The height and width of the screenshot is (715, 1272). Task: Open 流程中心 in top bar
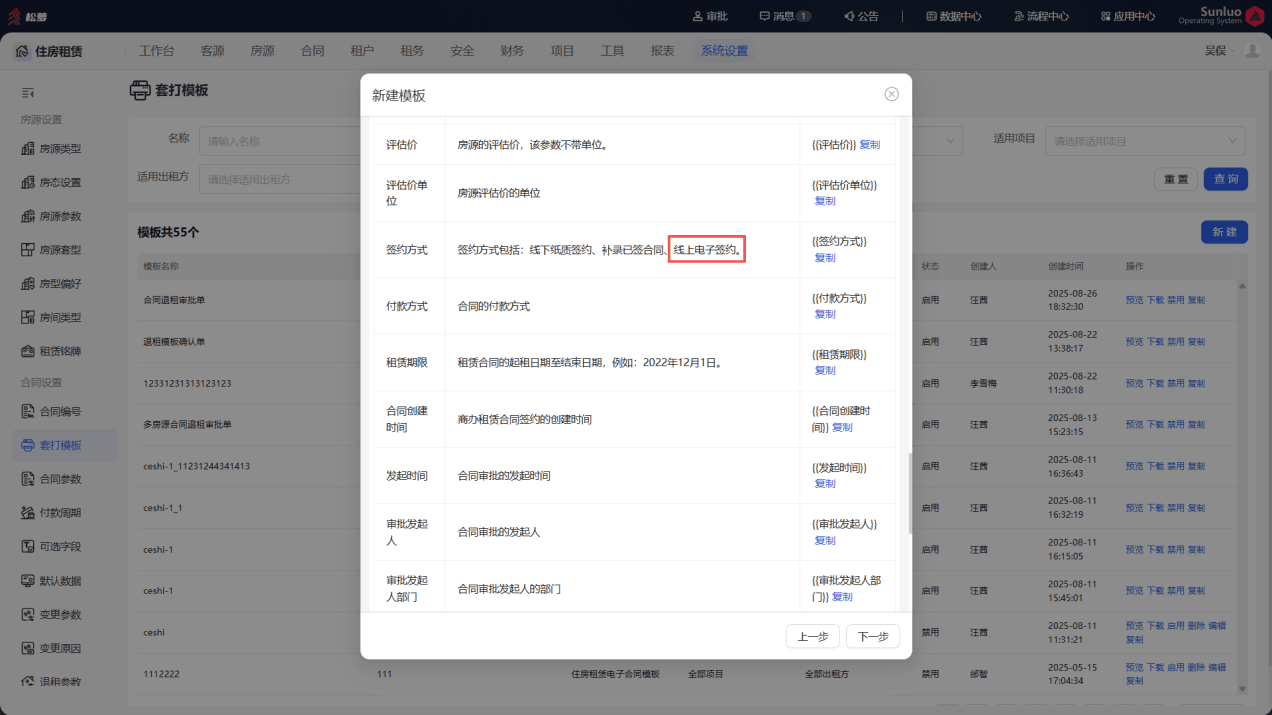point(1041,16)
